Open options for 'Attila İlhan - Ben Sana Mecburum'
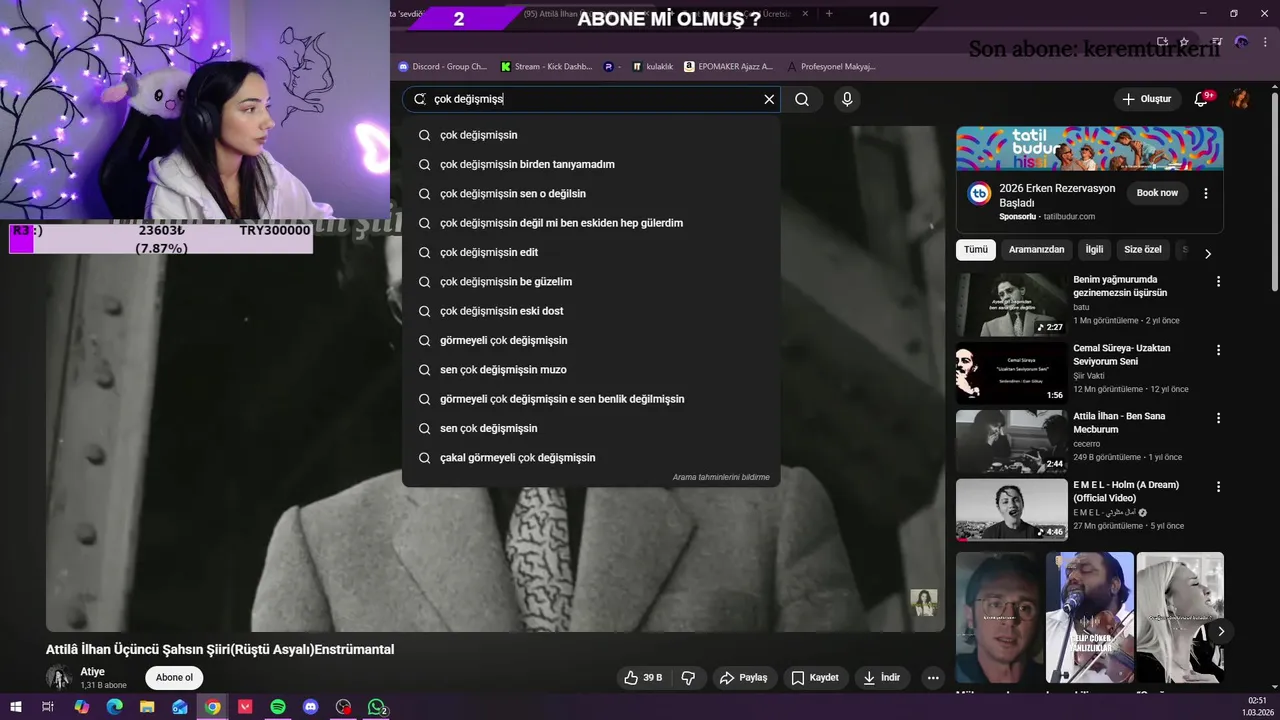The width and height of the screenshot is (1280, 720). pyautogui.click(x=1218, y=418)
